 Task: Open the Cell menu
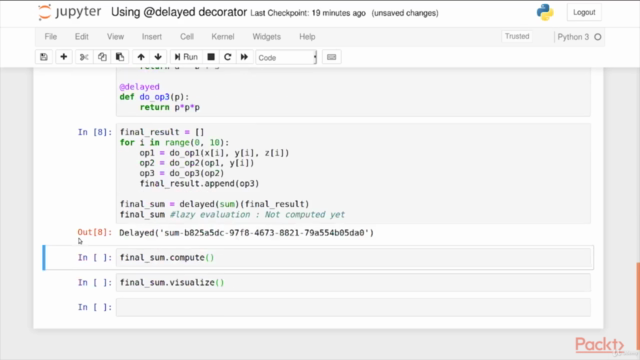pyautogui.click(x=187, y=37)
